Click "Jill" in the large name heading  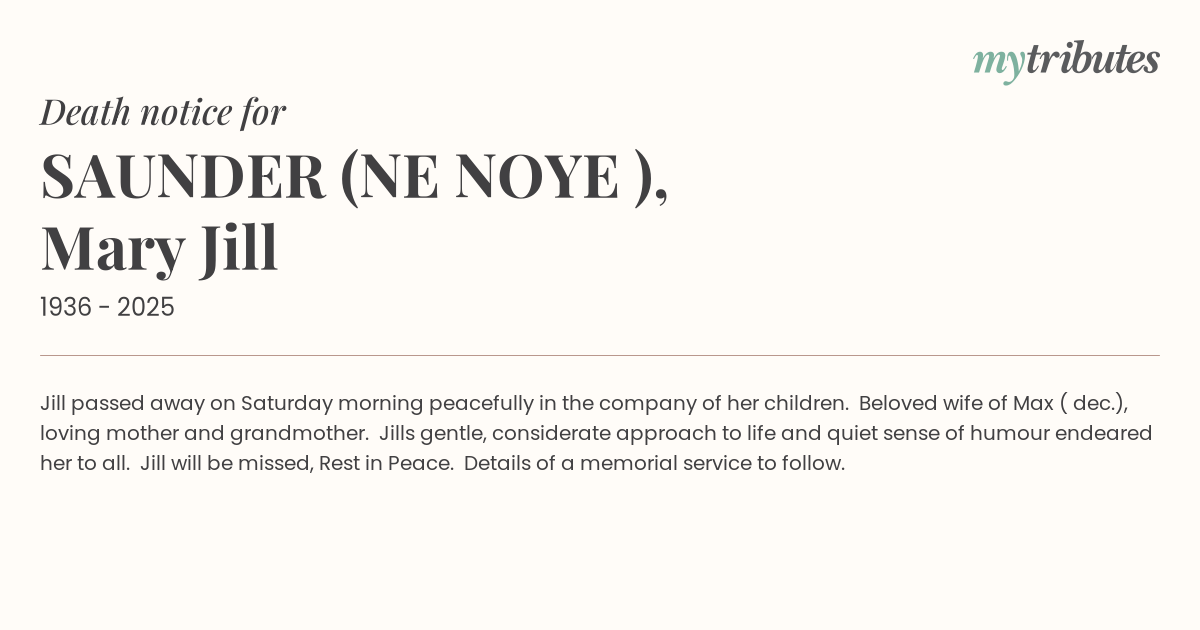238,248
